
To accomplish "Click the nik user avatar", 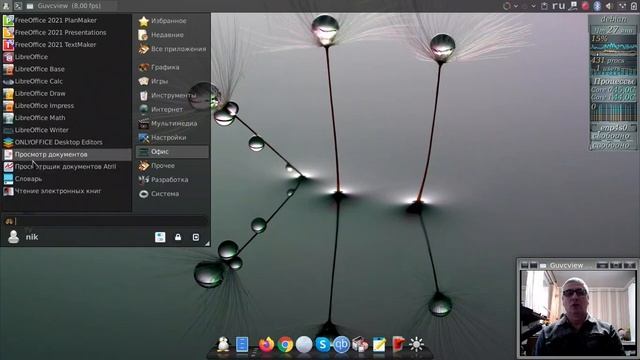I will pos(13,237).
